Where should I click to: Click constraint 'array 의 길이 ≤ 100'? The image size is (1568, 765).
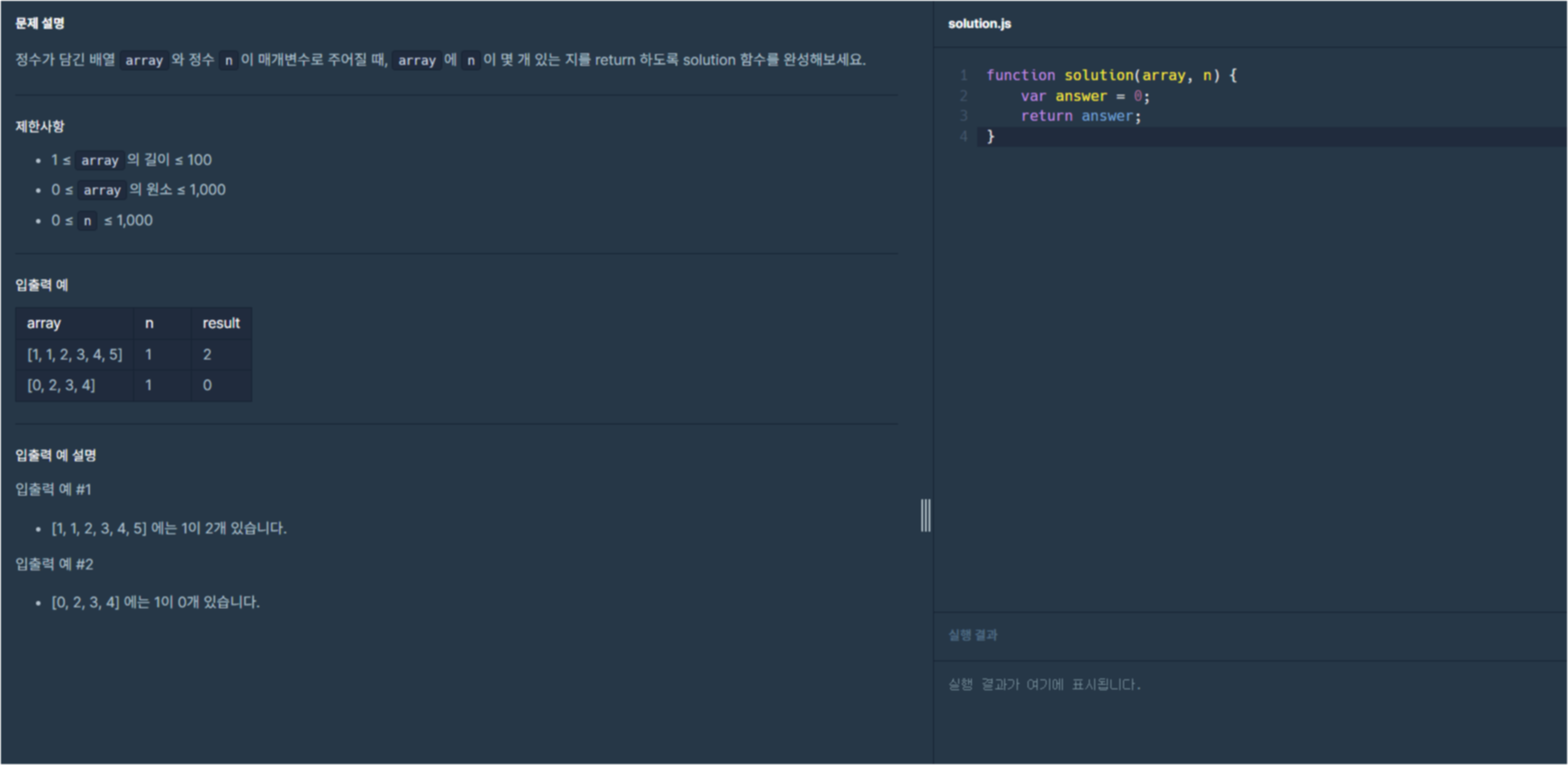pos(131,160)
